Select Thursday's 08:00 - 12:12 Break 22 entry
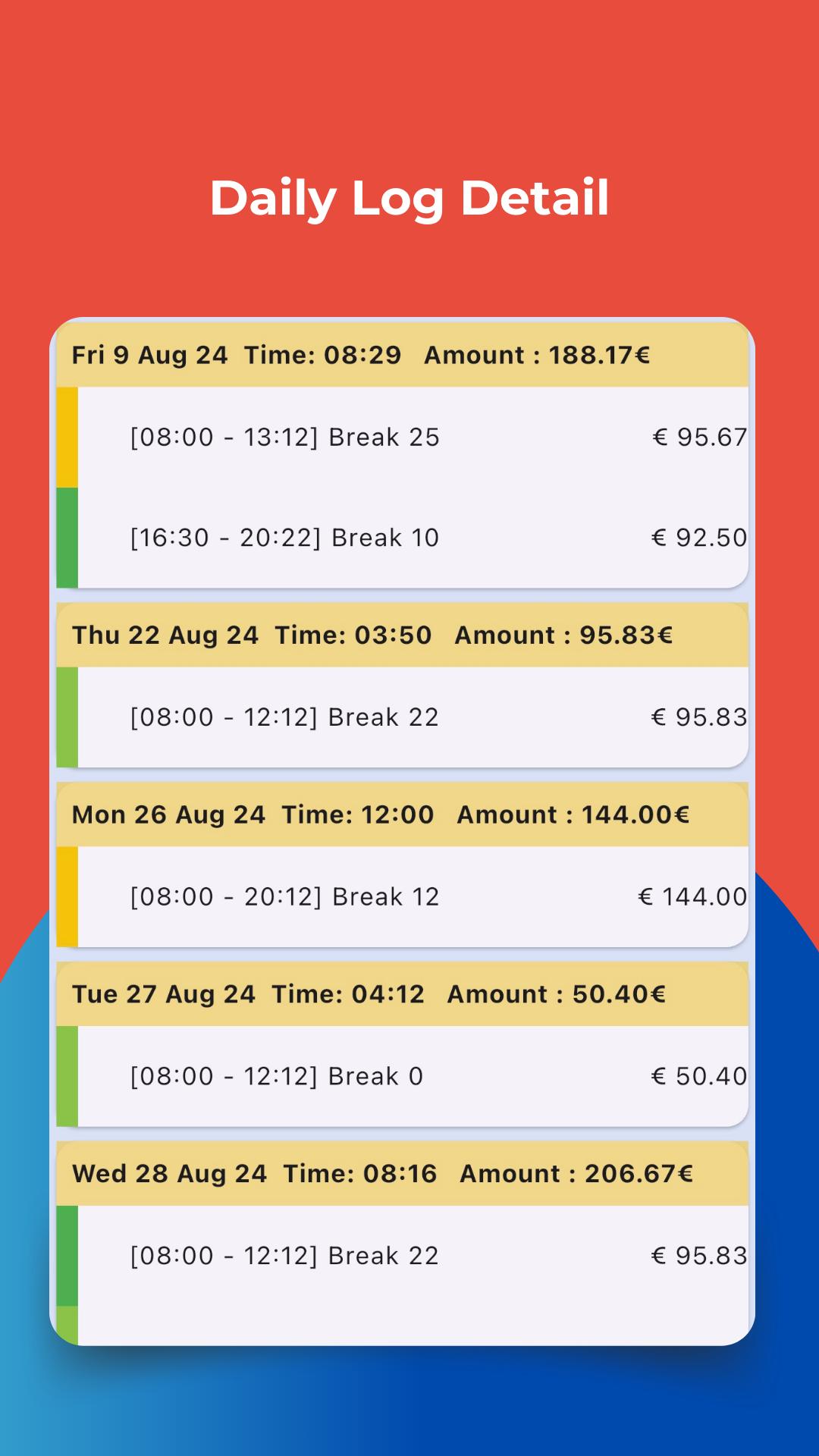 click(x=284, y=717)
